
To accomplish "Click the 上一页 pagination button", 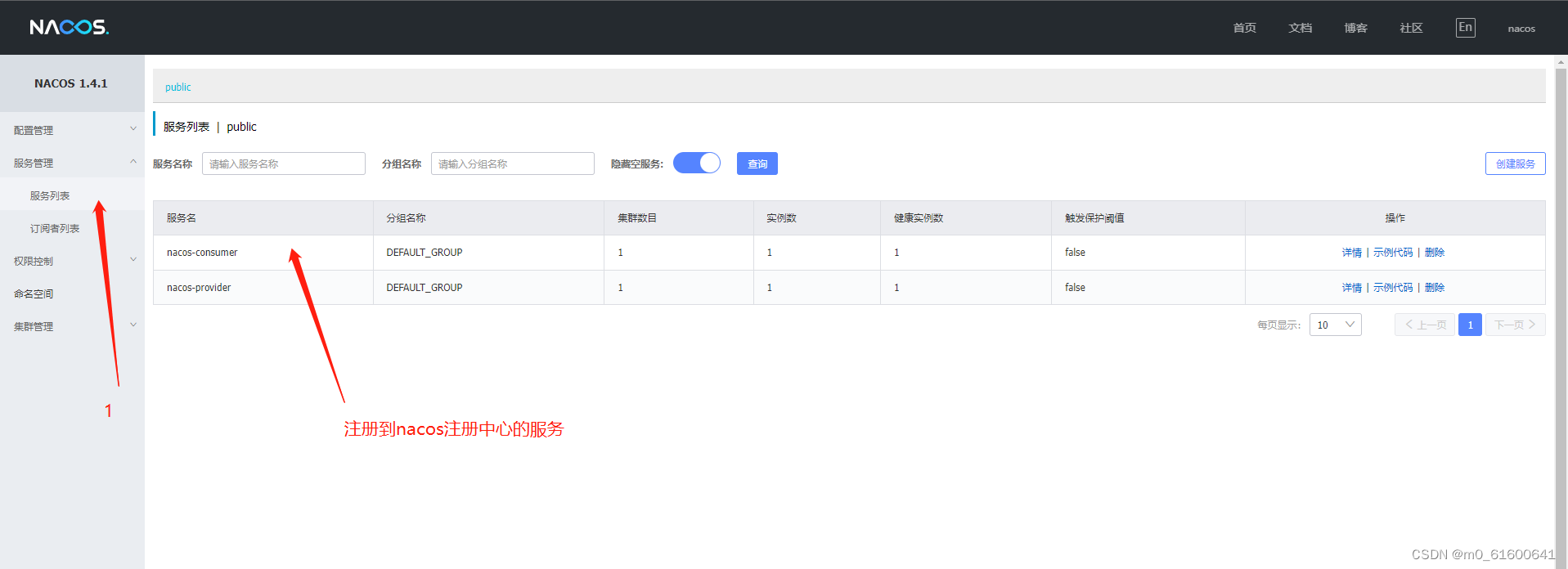I will pos(1425,325).
